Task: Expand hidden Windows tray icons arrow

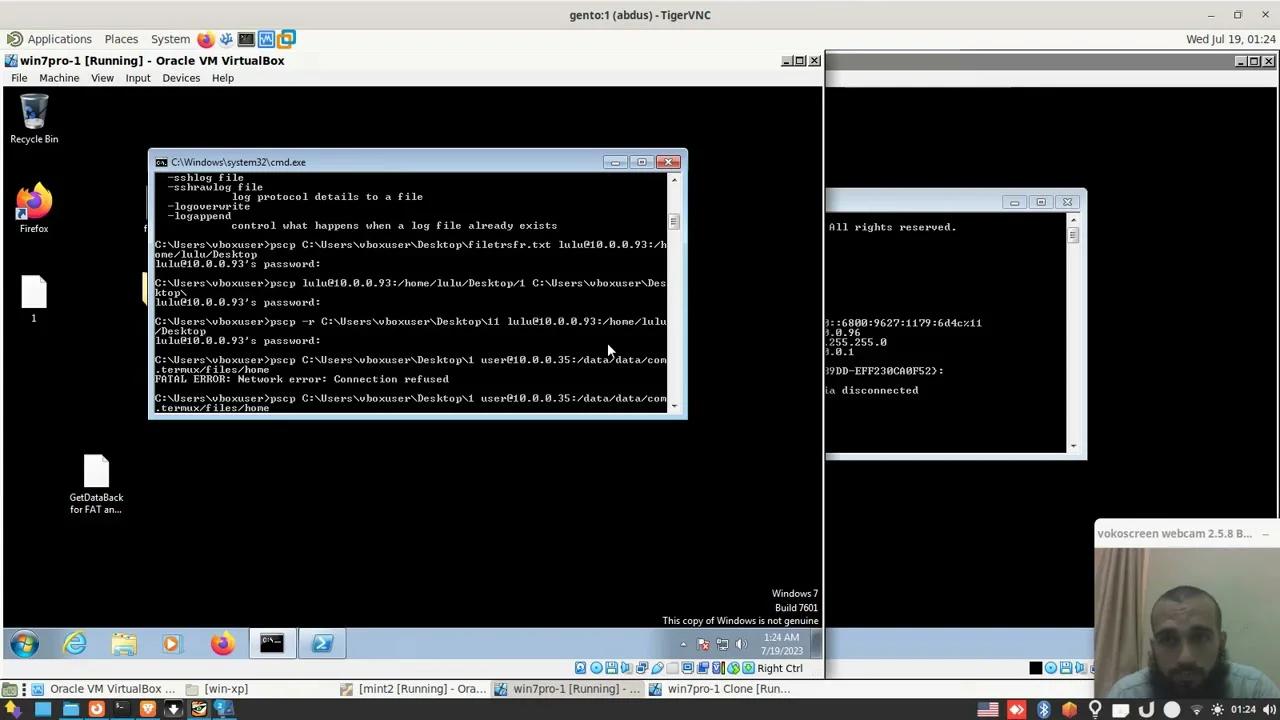Action: [683, 644]
